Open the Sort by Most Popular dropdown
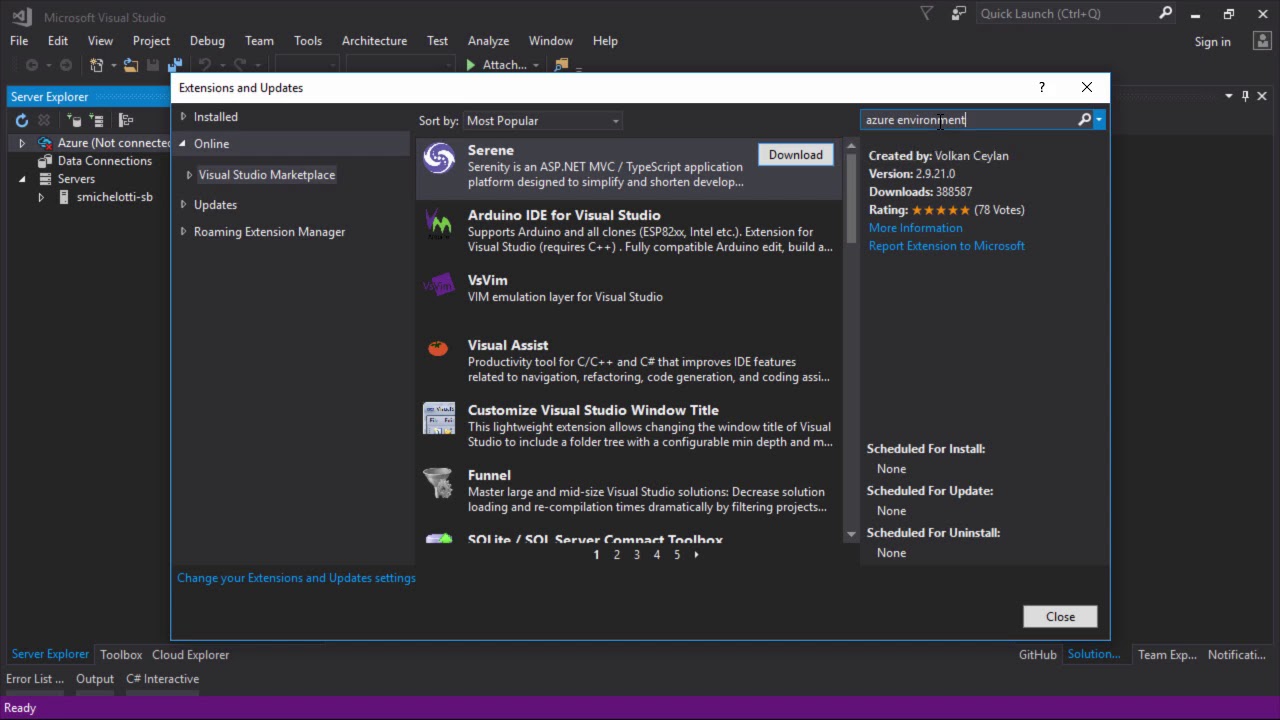Image resolution: width=1280 pixels, height=720 pixels. (x=543, y=121)
